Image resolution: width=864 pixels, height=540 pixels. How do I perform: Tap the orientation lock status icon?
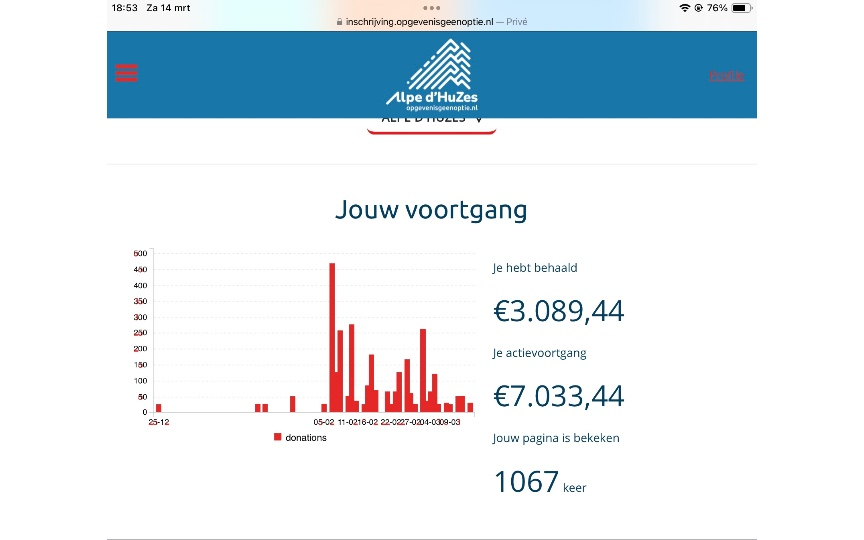pos(698,7)
